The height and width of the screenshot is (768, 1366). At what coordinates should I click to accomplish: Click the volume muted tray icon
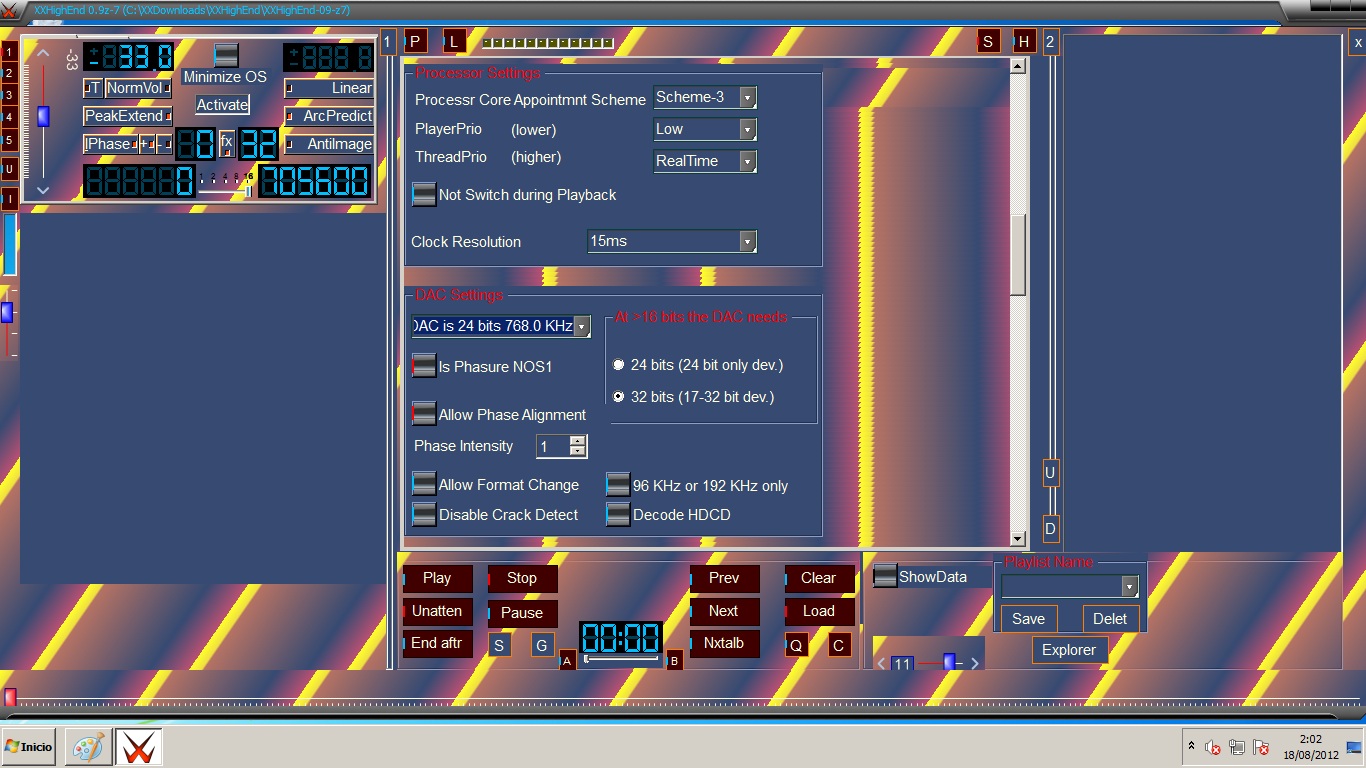point(1212,747)
